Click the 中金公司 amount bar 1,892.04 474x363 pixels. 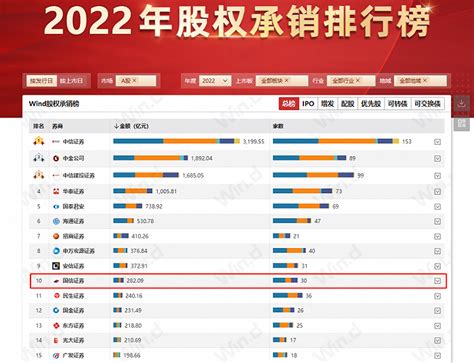click(x=151, y=158)
